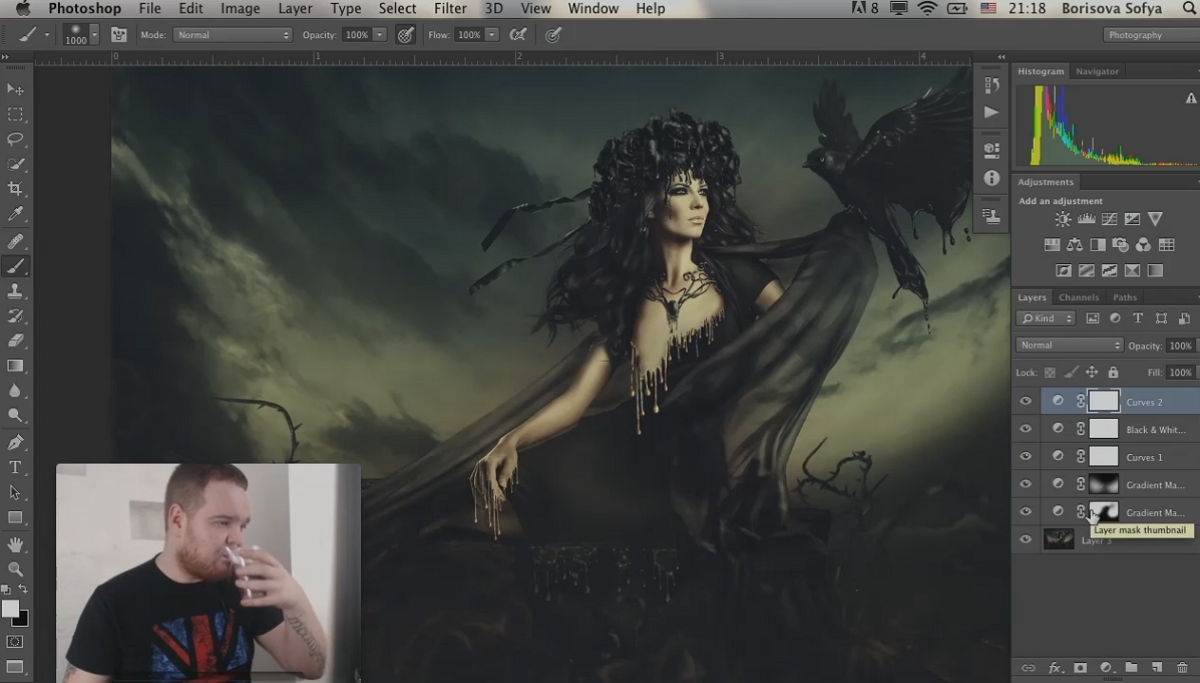The height and width of the screenshot is (683, 1200).
Task: Open the Select menu
Action: pyautogui.click(x=397, y=9)
